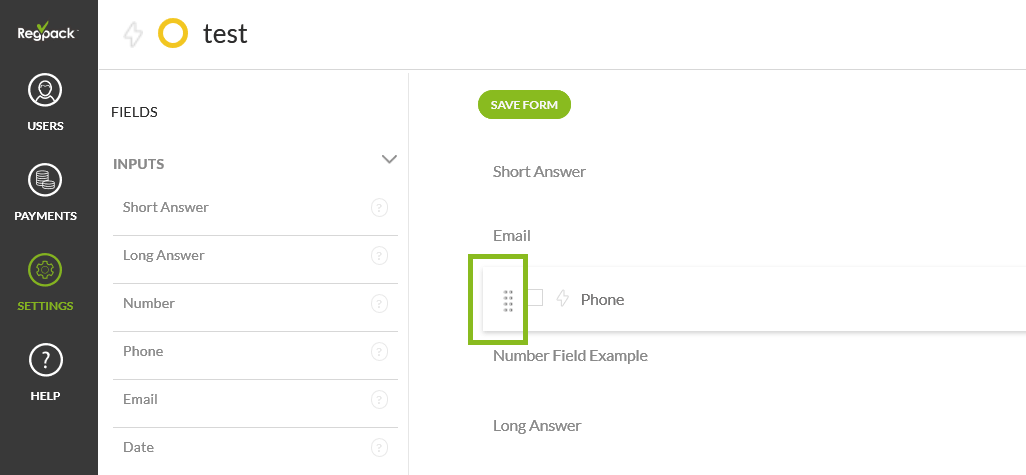Image resolution: width=1026 pixels, height=475 pixels.
Task: Collapse the INPUTS section chevron
Action: 390,159
